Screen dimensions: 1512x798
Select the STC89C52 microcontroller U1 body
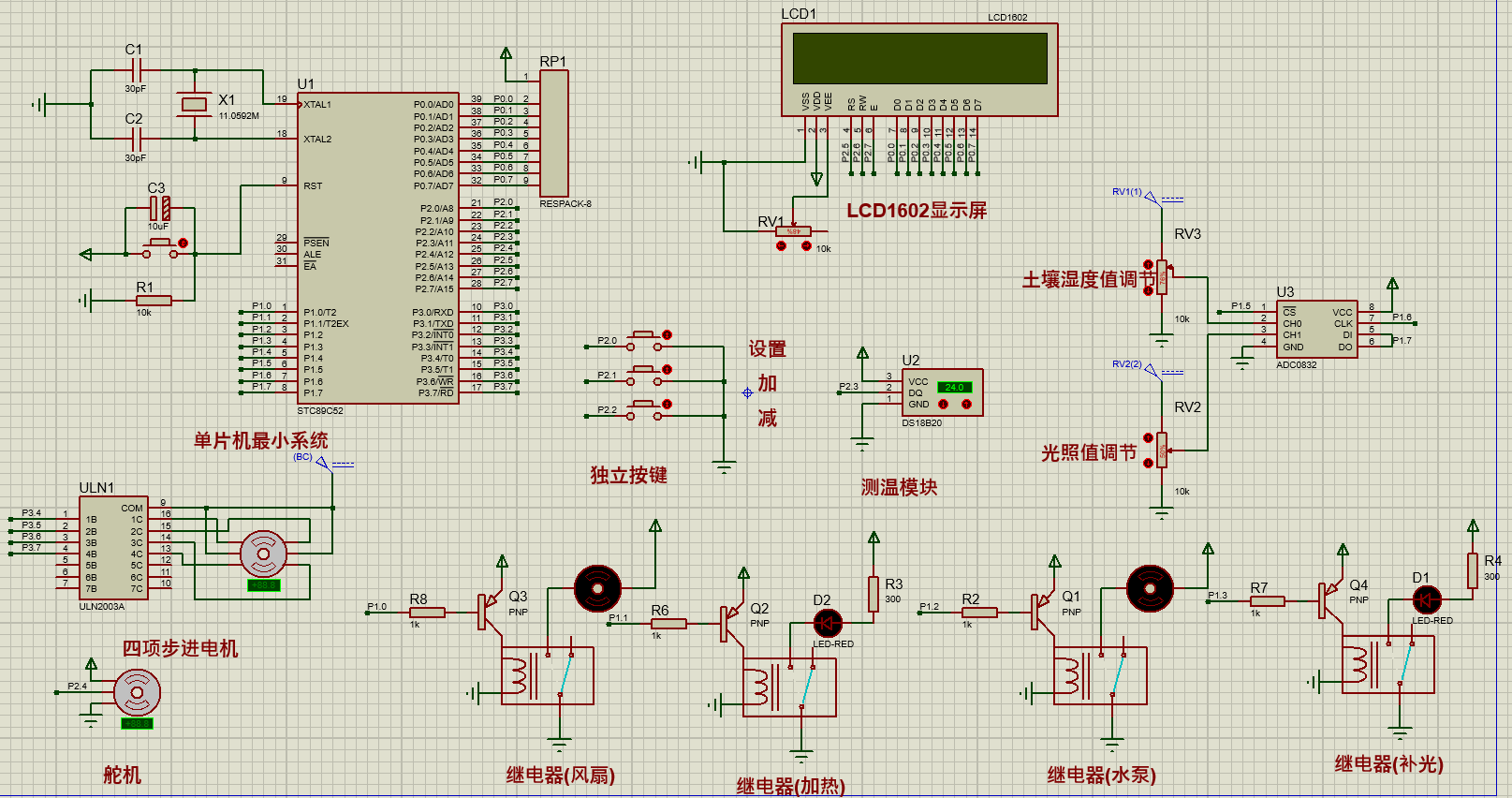pos(378,248)
